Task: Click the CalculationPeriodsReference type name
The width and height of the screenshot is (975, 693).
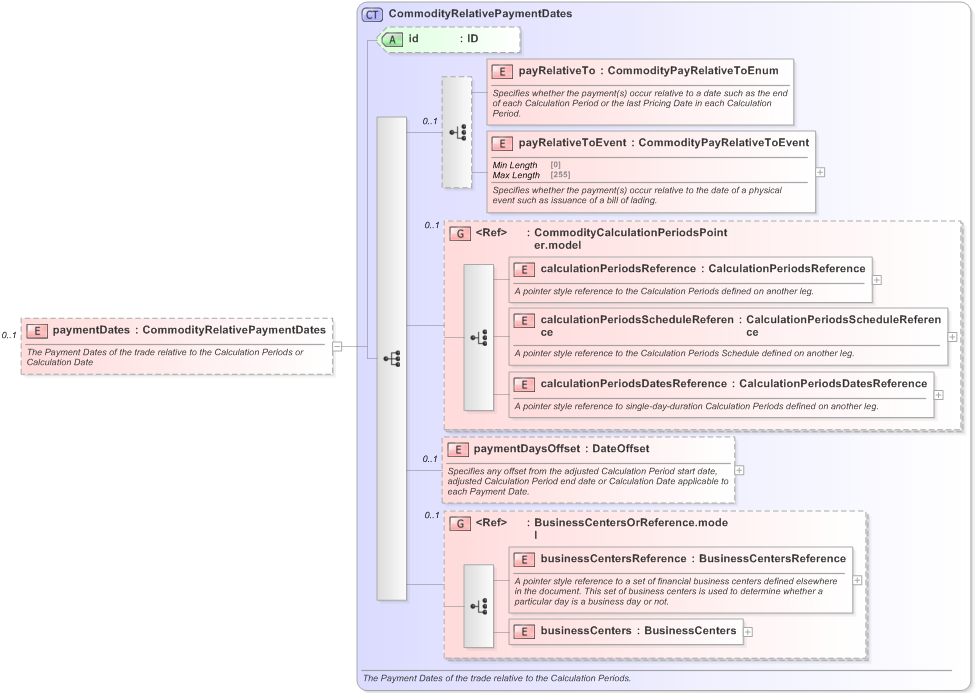Action: click(787, 268)
